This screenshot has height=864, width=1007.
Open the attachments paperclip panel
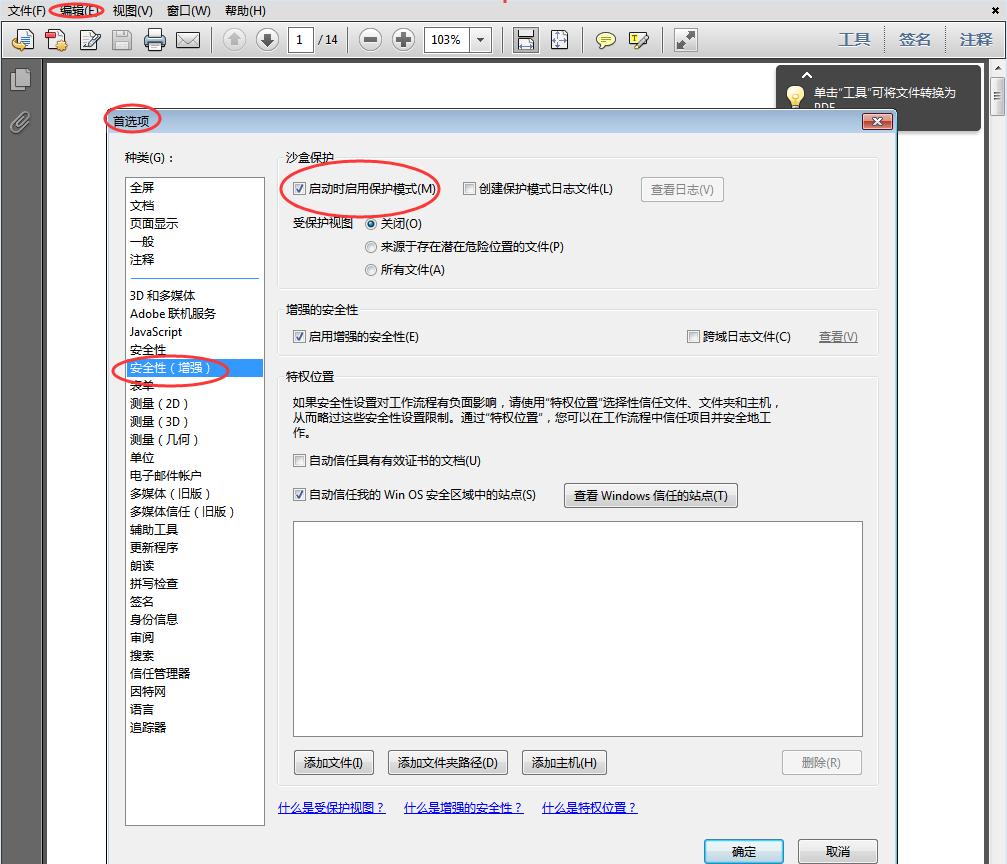(19, 123)
